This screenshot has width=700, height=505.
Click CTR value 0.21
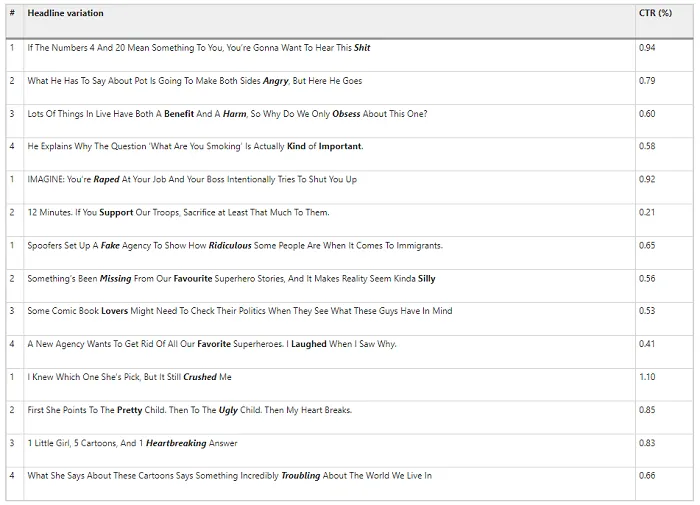647,213
